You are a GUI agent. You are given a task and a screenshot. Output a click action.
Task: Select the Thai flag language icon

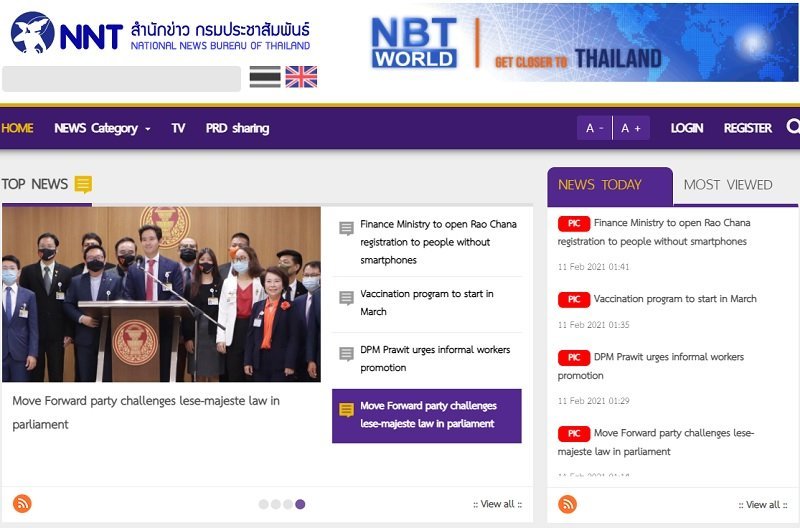pyautogui.click(x=265, y=77)
